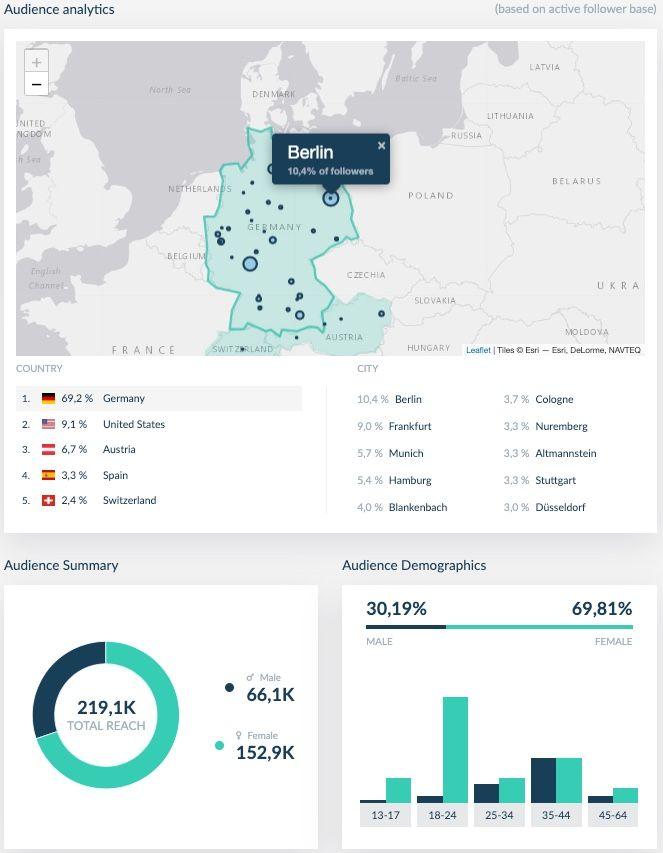Open the Leaflet attribution link
The image size is (663, 853).
478,350
